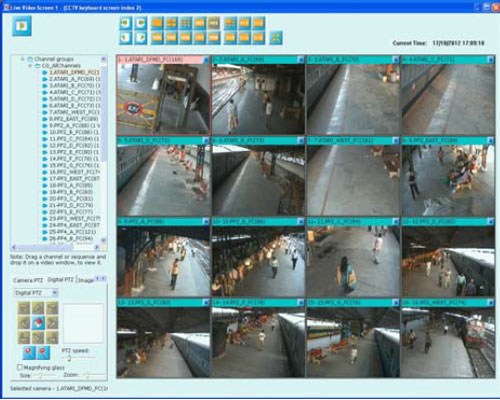Viewport: 500px width, 400px height.
Task: Pan digital PTZ left with left arrow
Action: click(24, 323)
